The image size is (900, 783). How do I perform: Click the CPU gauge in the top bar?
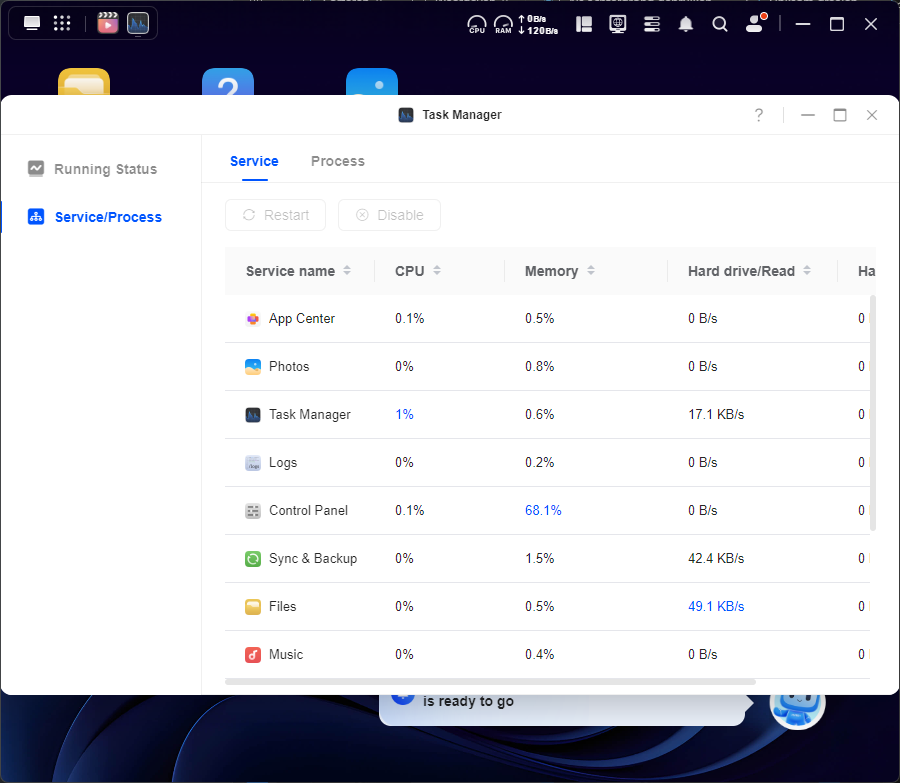click(477, 24)
